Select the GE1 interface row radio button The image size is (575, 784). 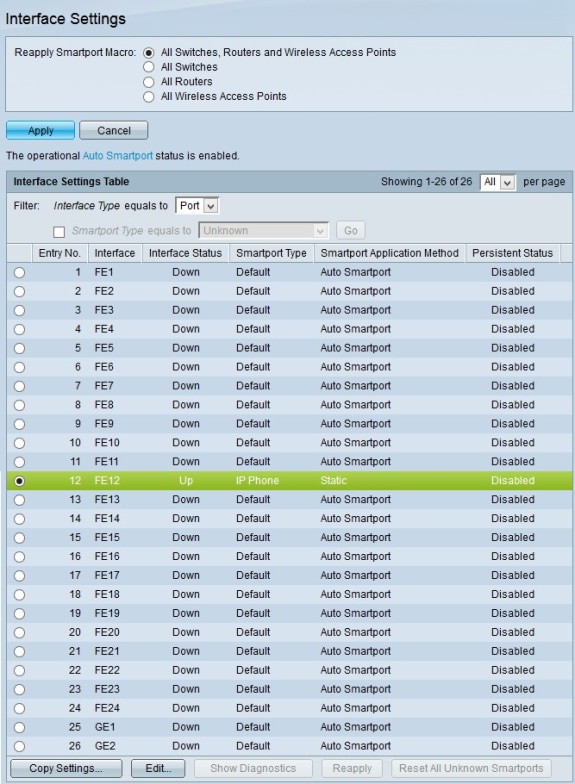[19, 728]
